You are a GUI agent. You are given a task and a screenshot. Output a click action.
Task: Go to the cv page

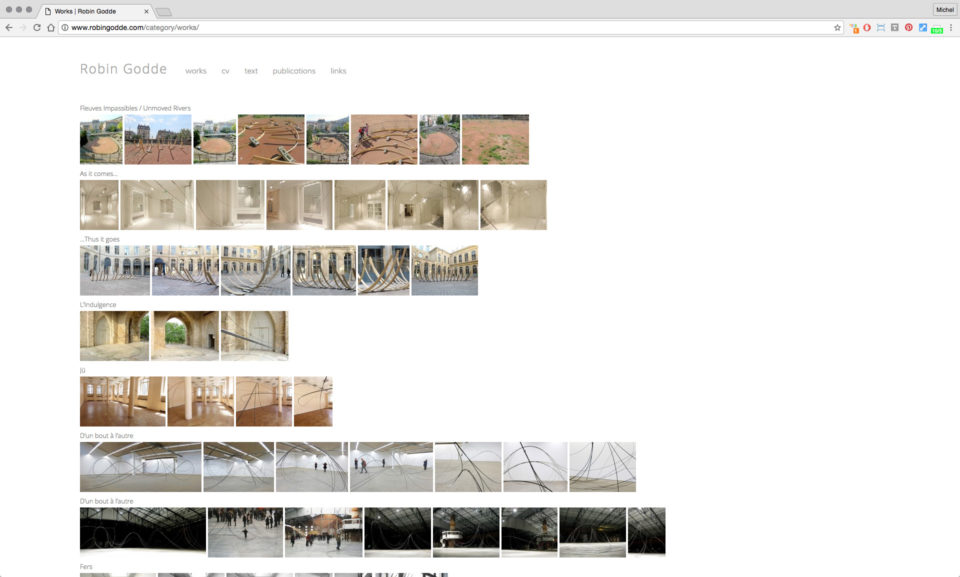(225, 71)
